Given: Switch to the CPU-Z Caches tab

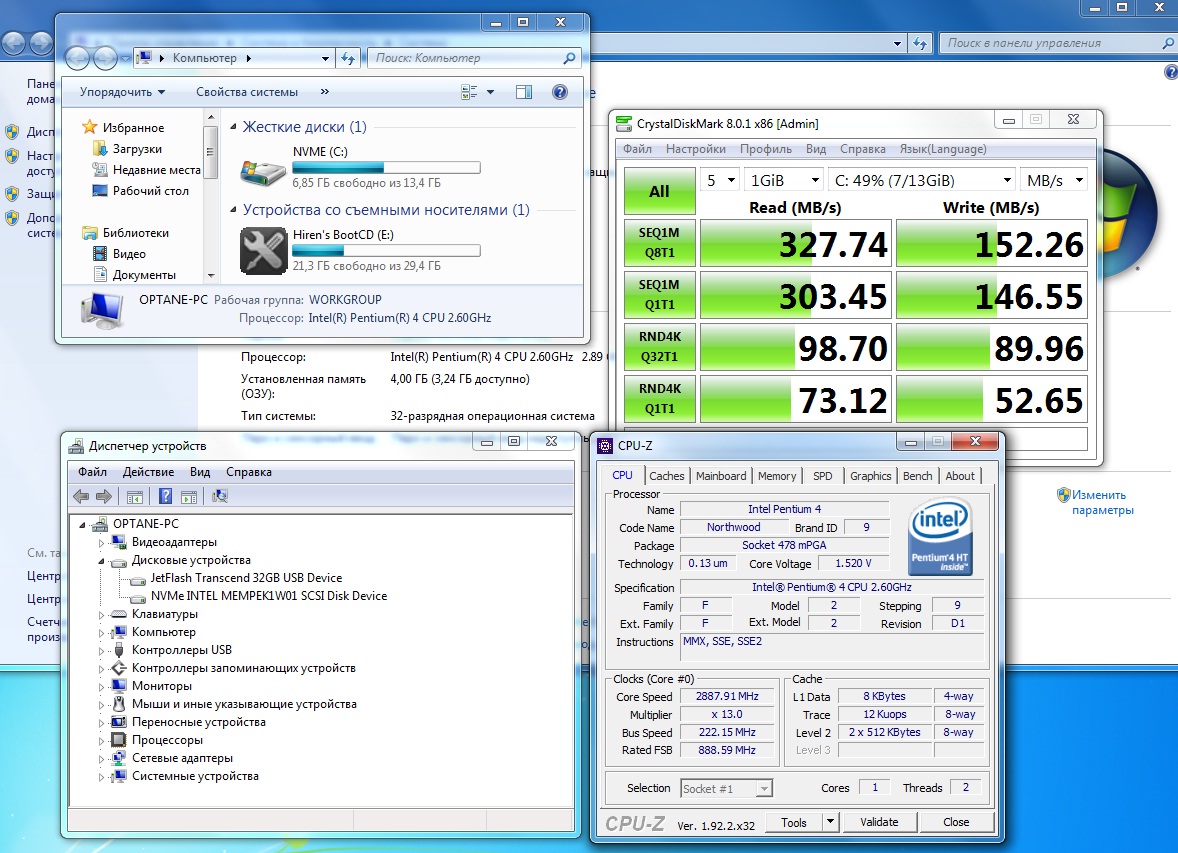Looking at the screenshot, I should (666, 476).
